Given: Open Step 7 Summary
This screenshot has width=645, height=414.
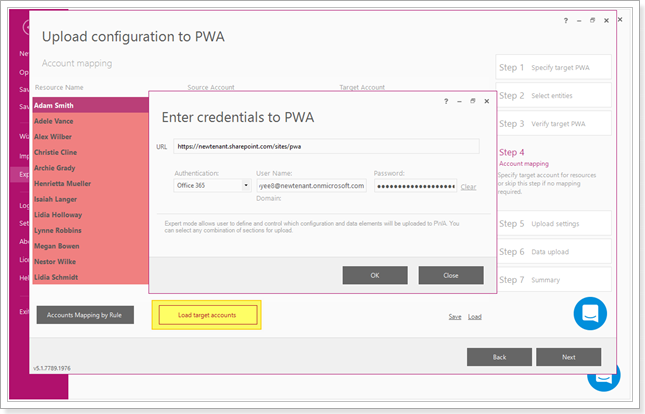Looking at the screenshot, I should click(553, 280).
